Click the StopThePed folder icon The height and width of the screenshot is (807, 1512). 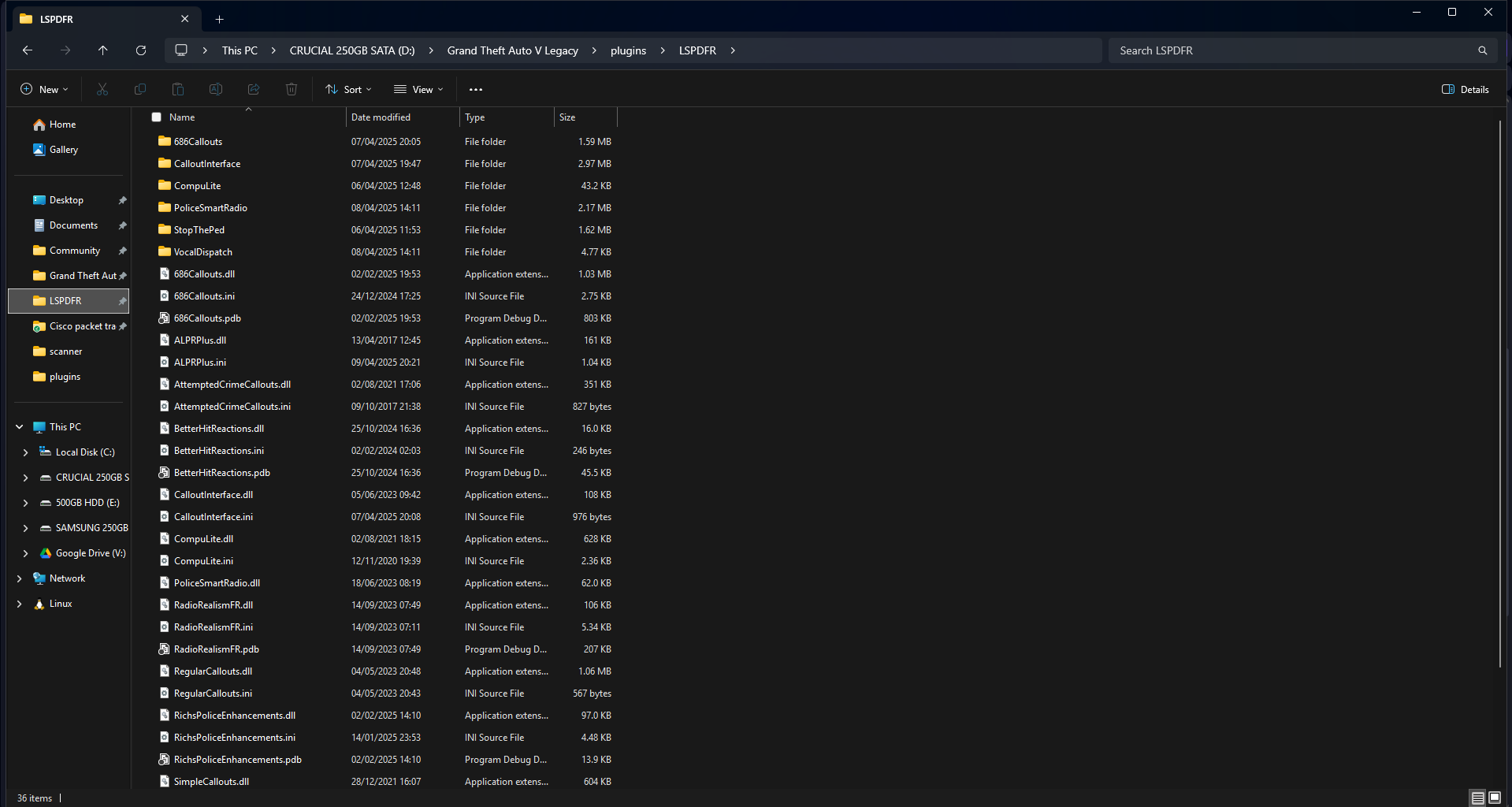165,229
